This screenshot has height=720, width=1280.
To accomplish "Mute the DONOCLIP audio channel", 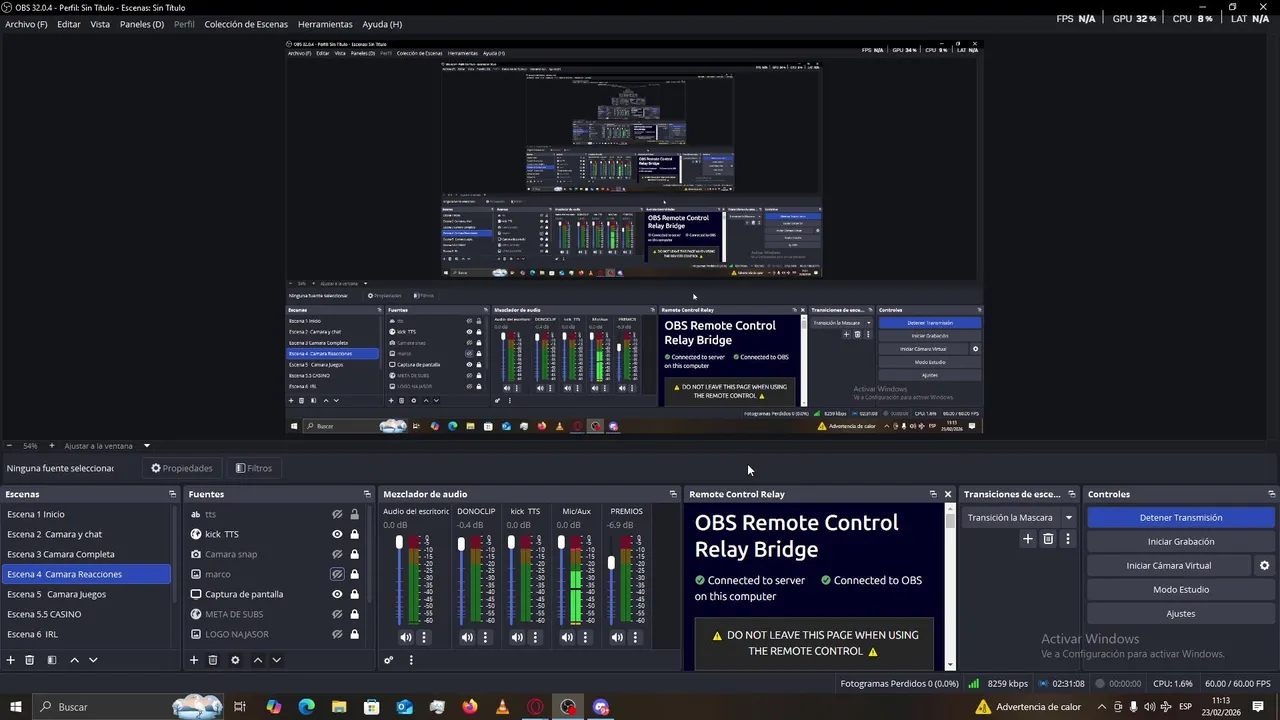I will coord(467,637).
